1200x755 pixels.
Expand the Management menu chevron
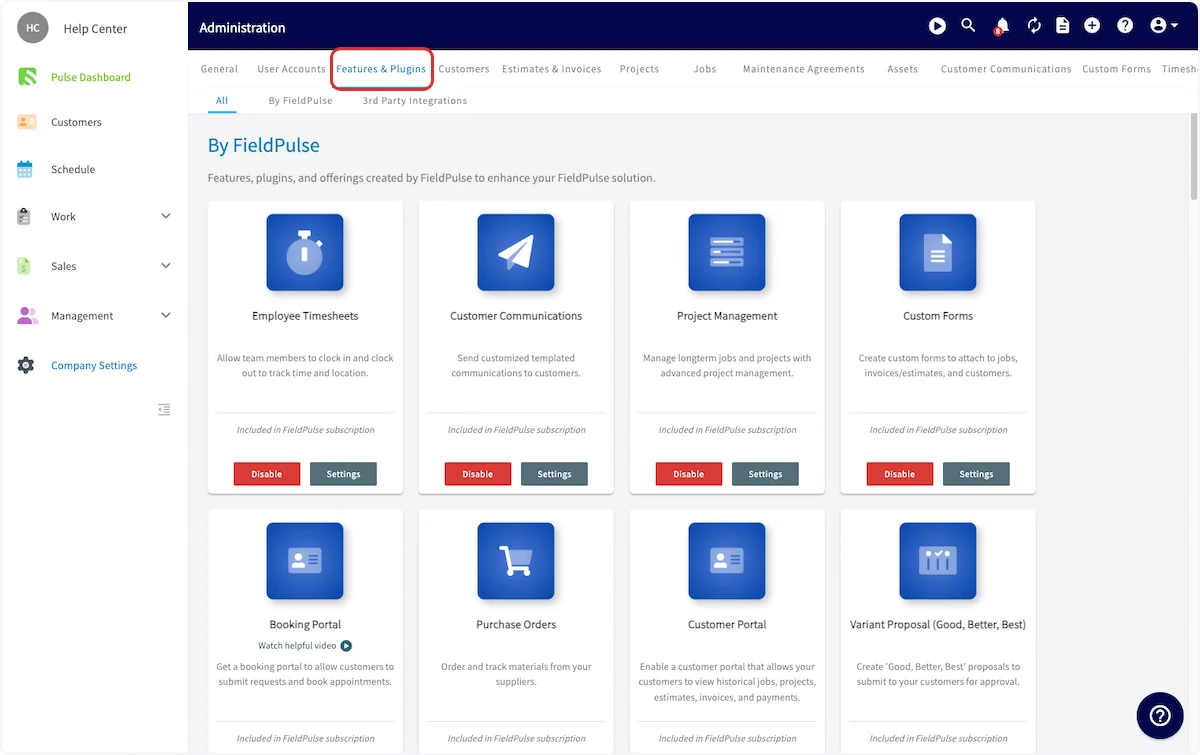click(x=166, y=316)
